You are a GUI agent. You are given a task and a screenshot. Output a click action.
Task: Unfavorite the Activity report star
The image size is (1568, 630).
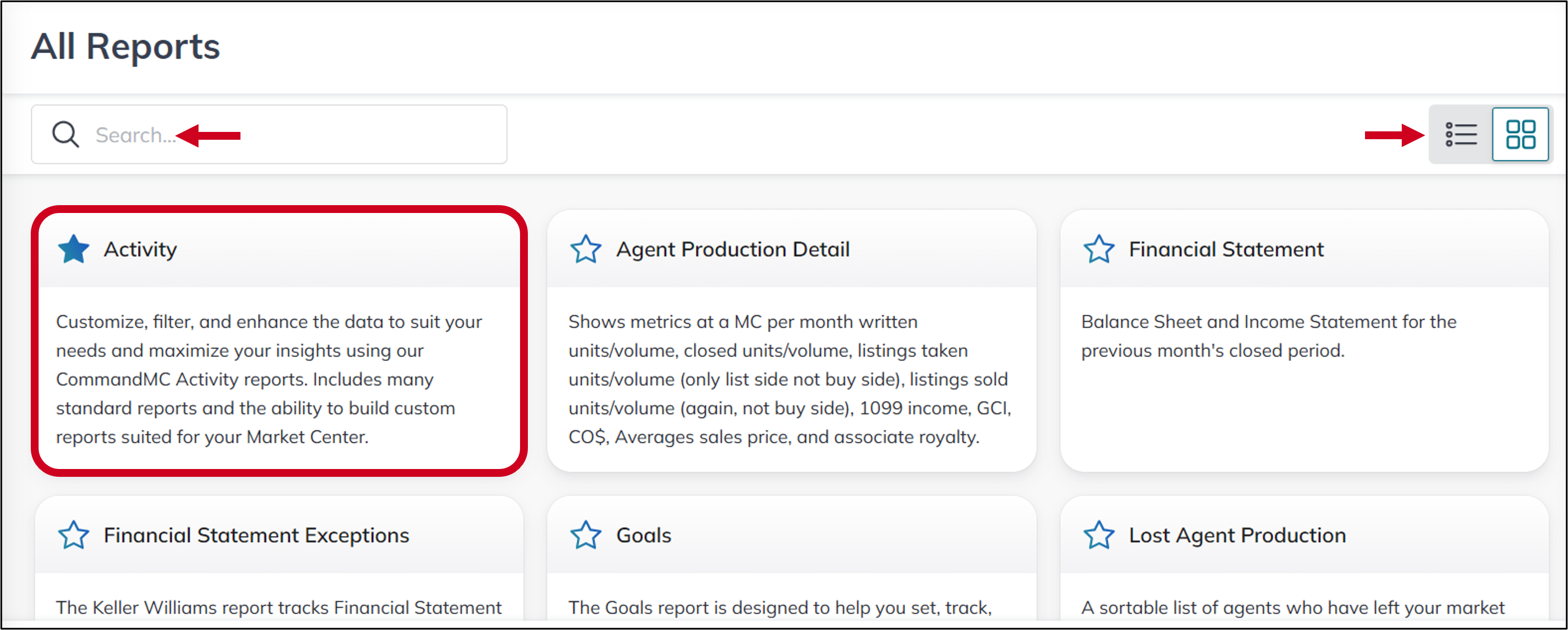click(74, 249)
